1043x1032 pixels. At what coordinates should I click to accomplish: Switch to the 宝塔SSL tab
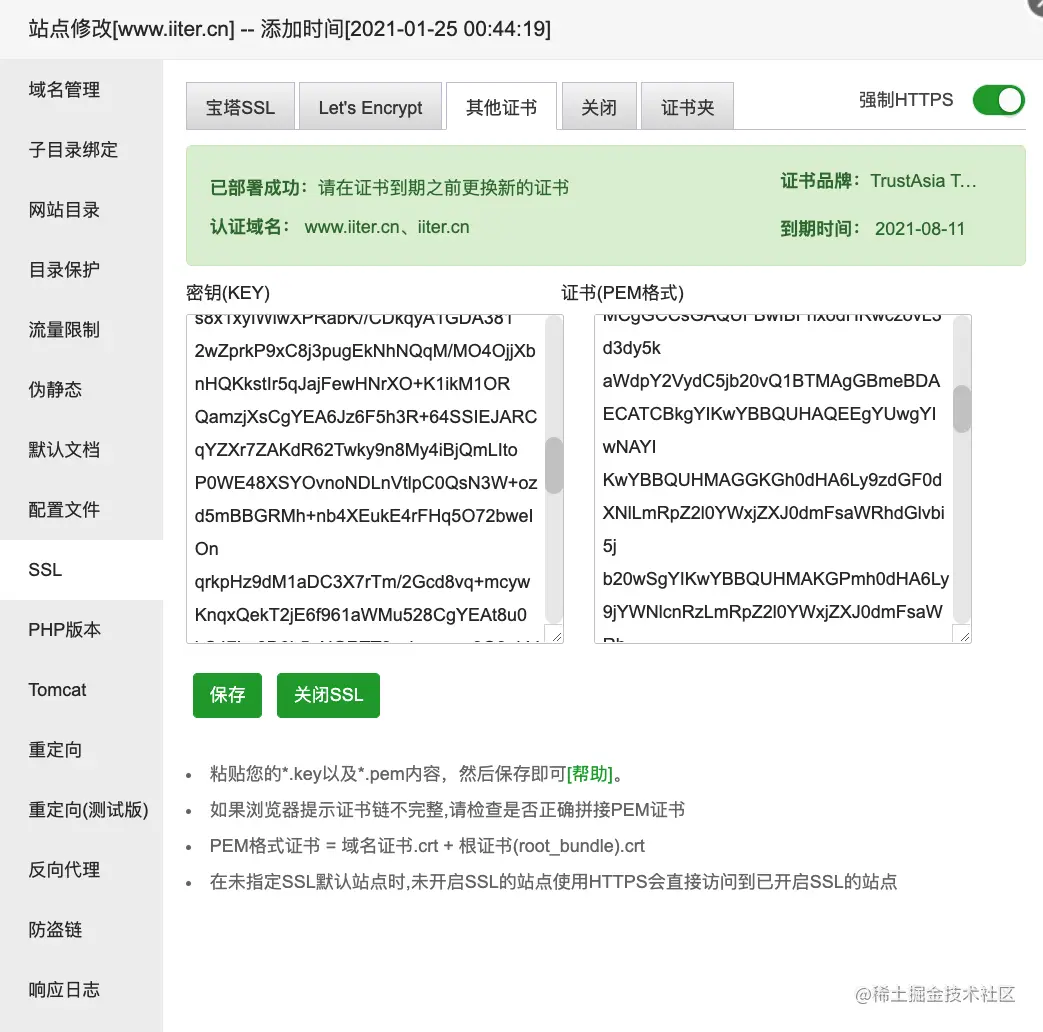(x=240, y=106)
